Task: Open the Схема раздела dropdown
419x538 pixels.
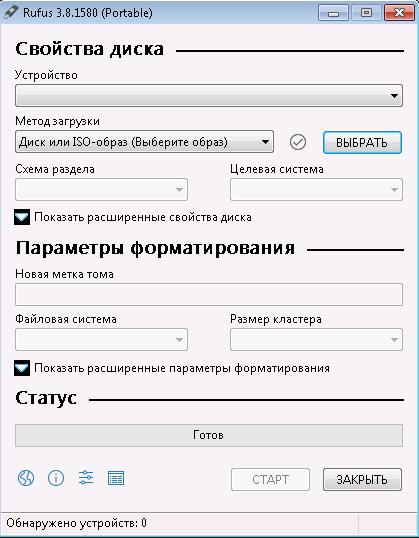Action: click(101, 189)
